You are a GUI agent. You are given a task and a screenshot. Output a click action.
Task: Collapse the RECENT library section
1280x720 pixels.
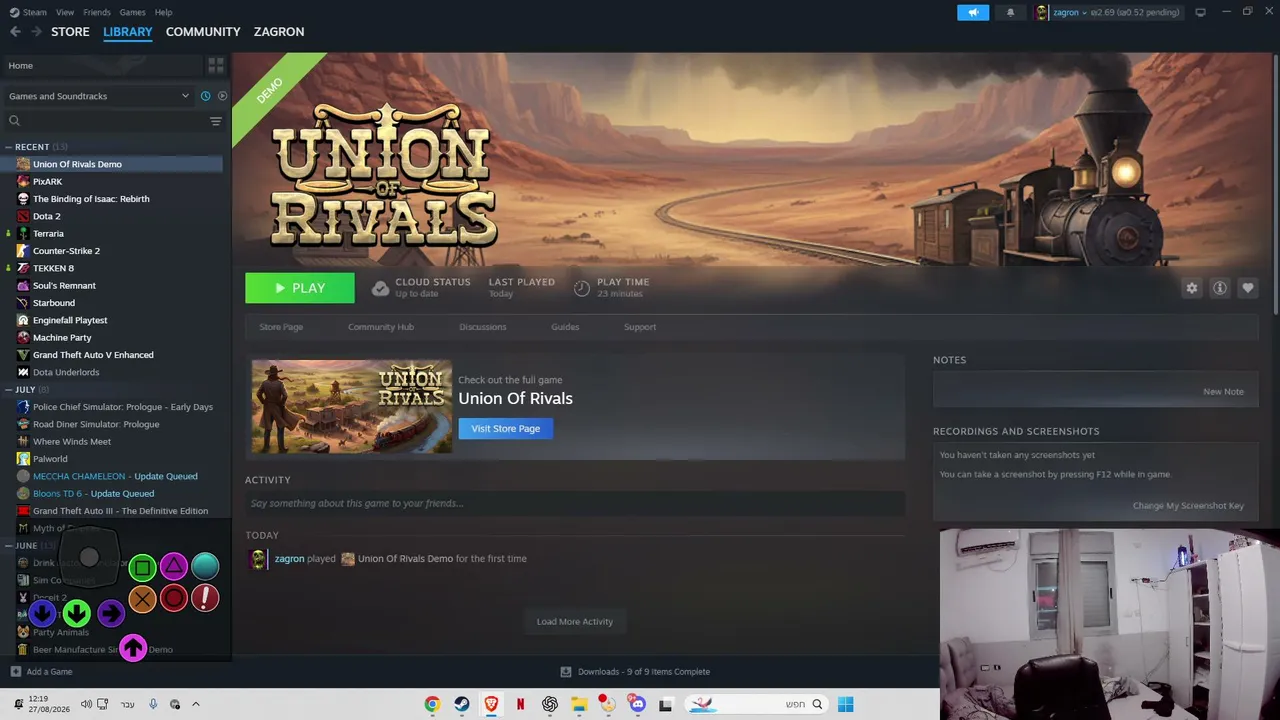[x=9, y=147]
